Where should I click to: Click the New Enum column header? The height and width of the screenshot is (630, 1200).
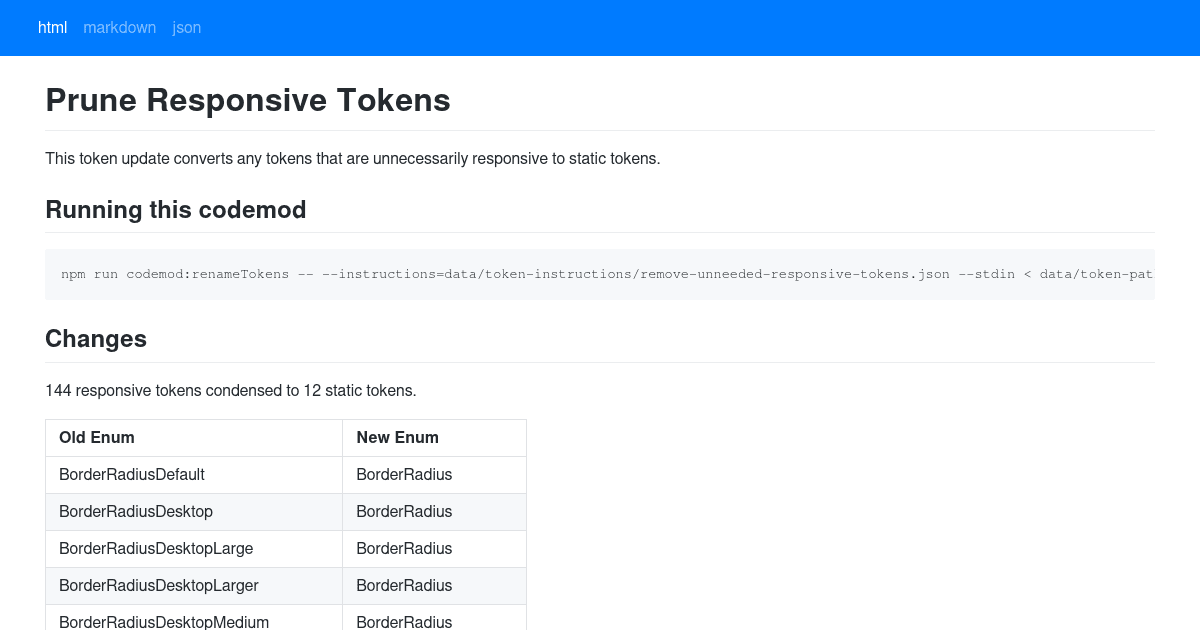tap(397, 437)
